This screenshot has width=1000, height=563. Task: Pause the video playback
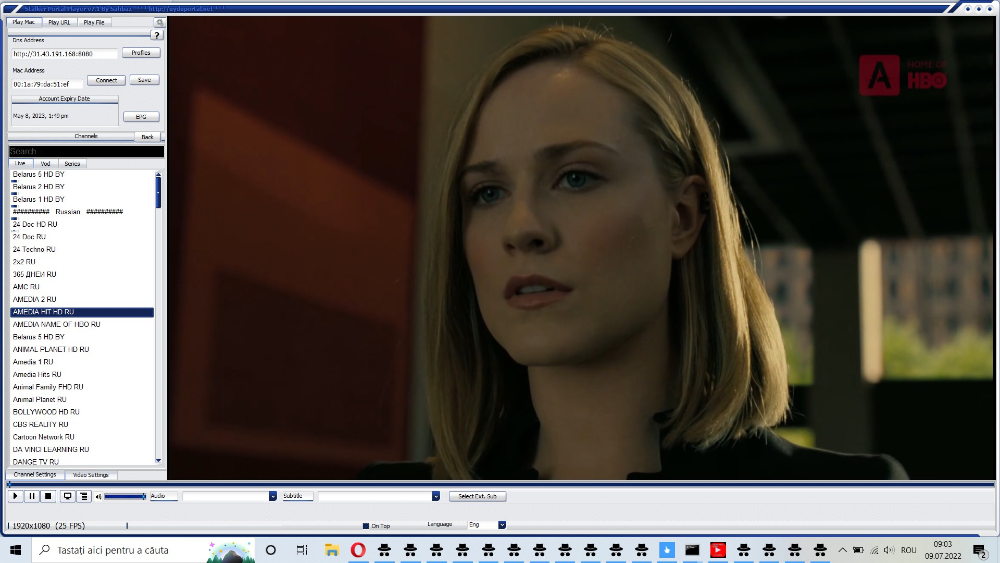32,496
